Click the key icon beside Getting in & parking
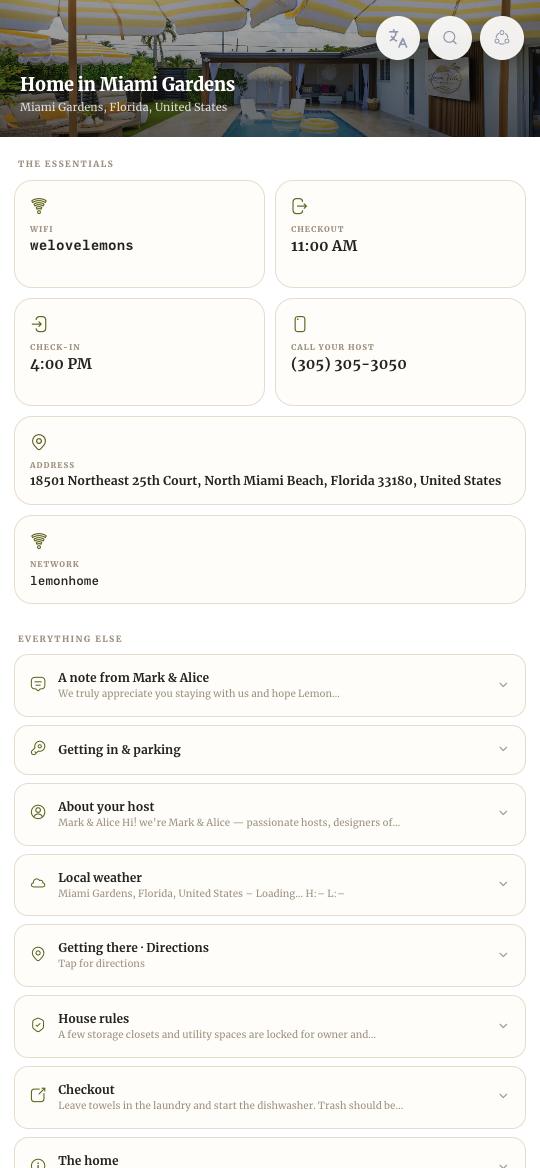 (x=38, y=749)
